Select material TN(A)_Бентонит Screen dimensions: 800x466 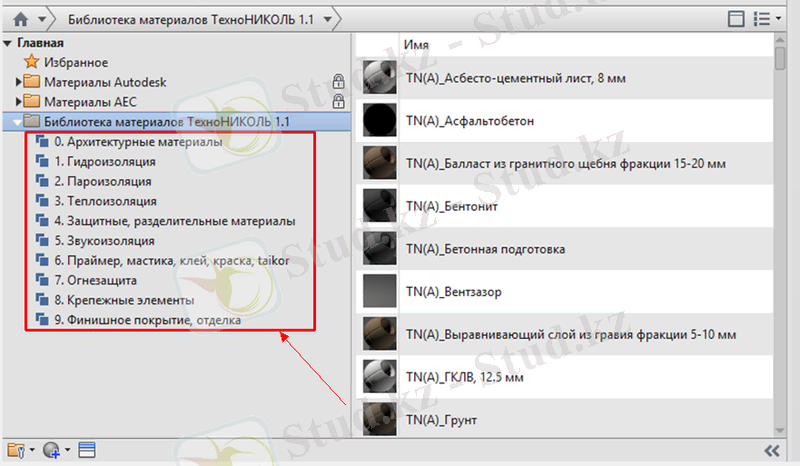(x=452, y=206)
